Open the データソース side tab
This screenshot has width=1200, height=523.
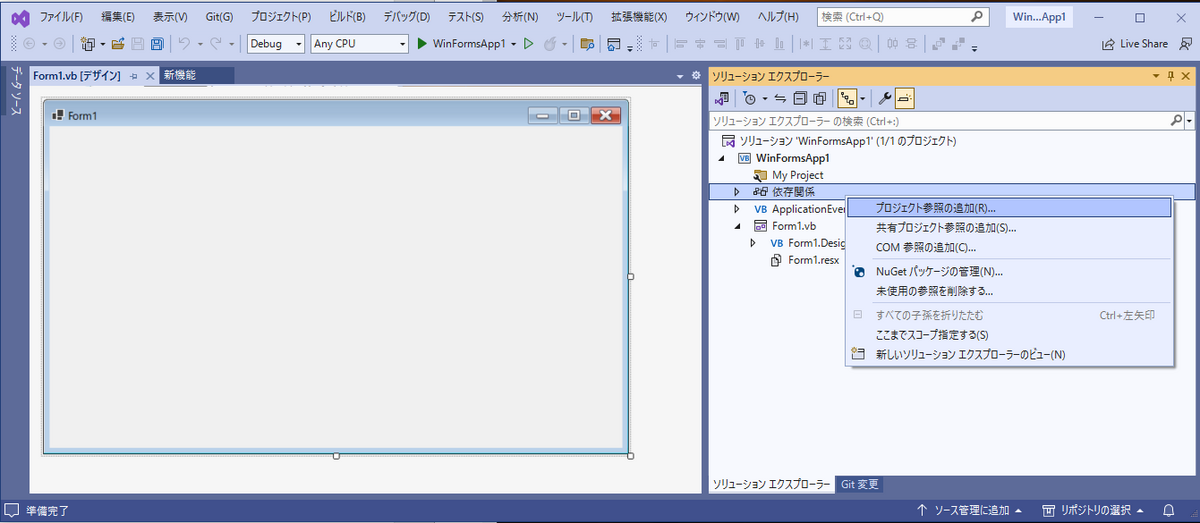point(15,93)
